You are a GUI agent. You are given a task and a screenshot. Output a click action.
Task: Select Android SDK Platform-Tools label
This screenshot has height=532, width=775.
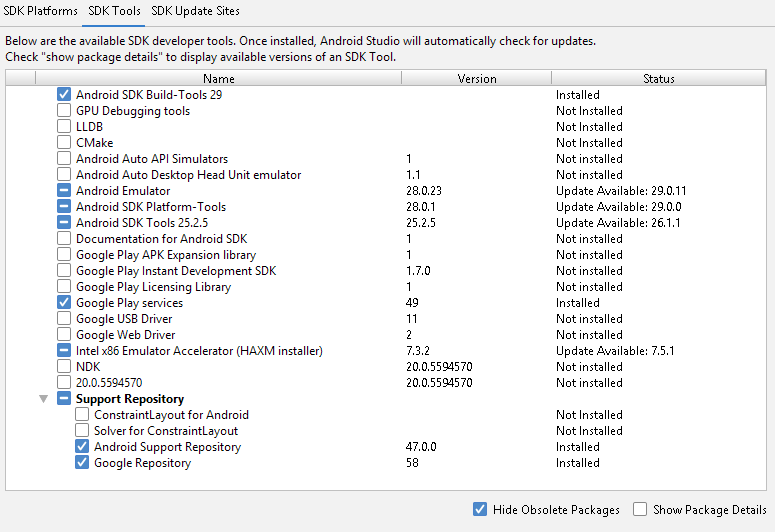pyautogui.click(x=151, y=207)
